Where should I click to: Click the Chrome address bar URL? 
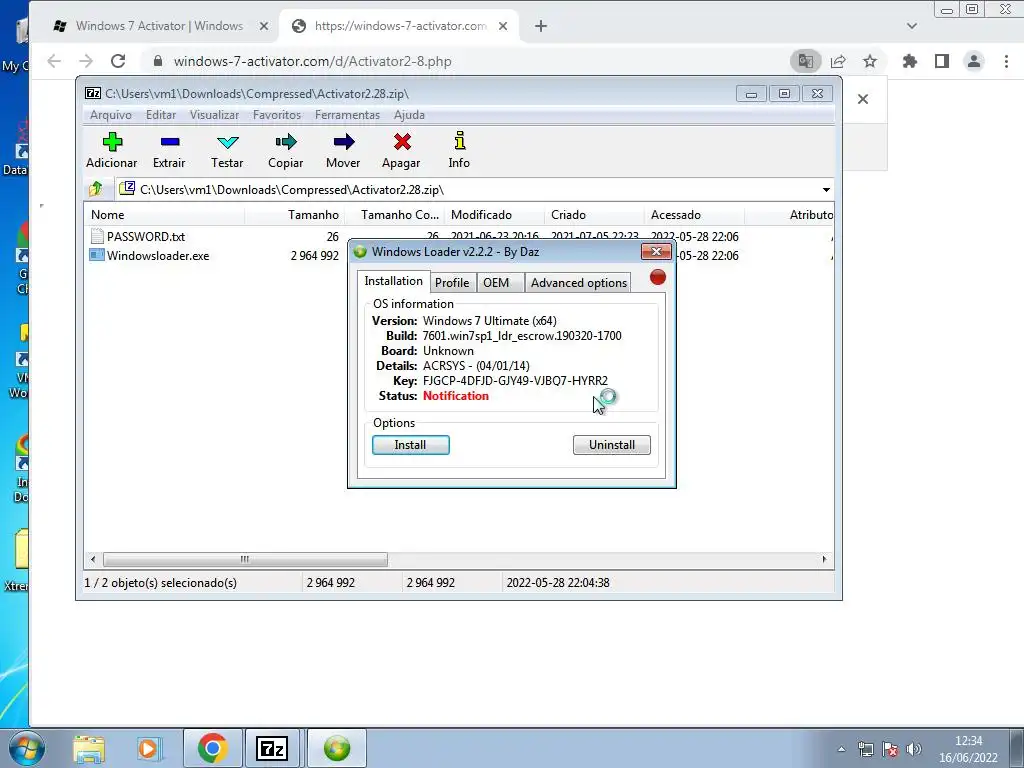click(312, 61)
